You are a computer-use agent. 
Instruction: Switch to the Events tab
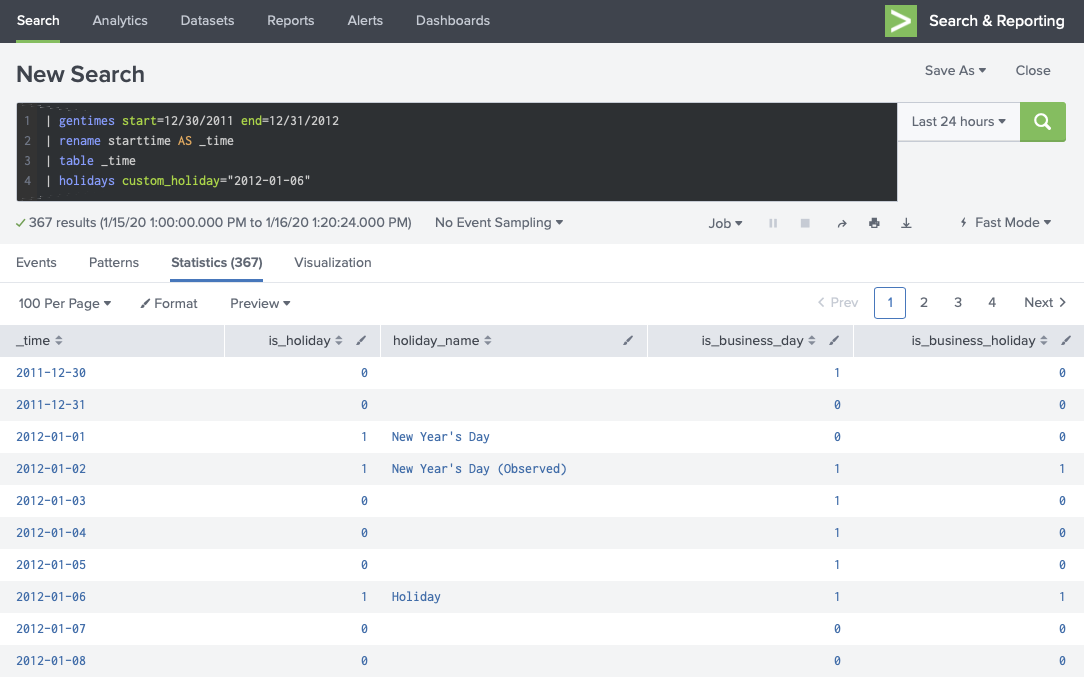click(x=36, y=263)
